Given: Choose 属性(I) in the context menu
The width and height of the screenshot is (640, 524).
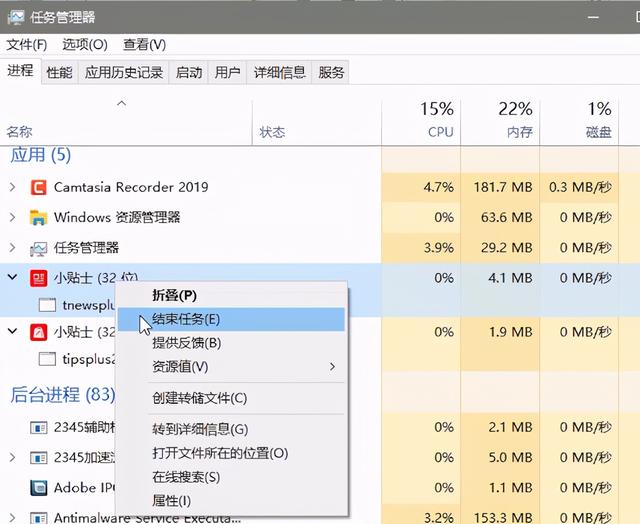Looking at the screenshot, I should point(231,501).
